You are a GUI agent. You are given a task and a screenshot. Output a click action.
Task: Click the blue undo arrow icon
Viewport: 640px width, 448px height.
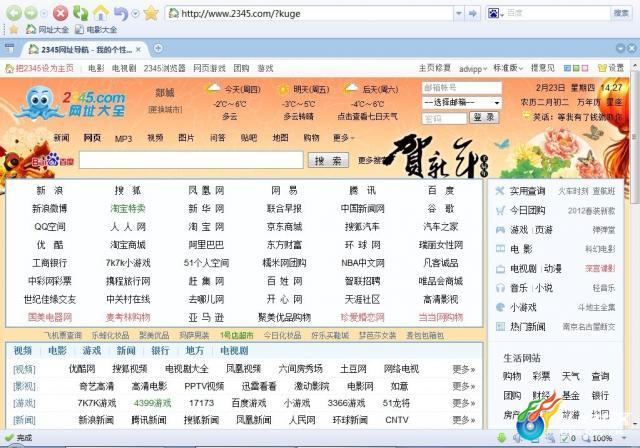point(121,13)
